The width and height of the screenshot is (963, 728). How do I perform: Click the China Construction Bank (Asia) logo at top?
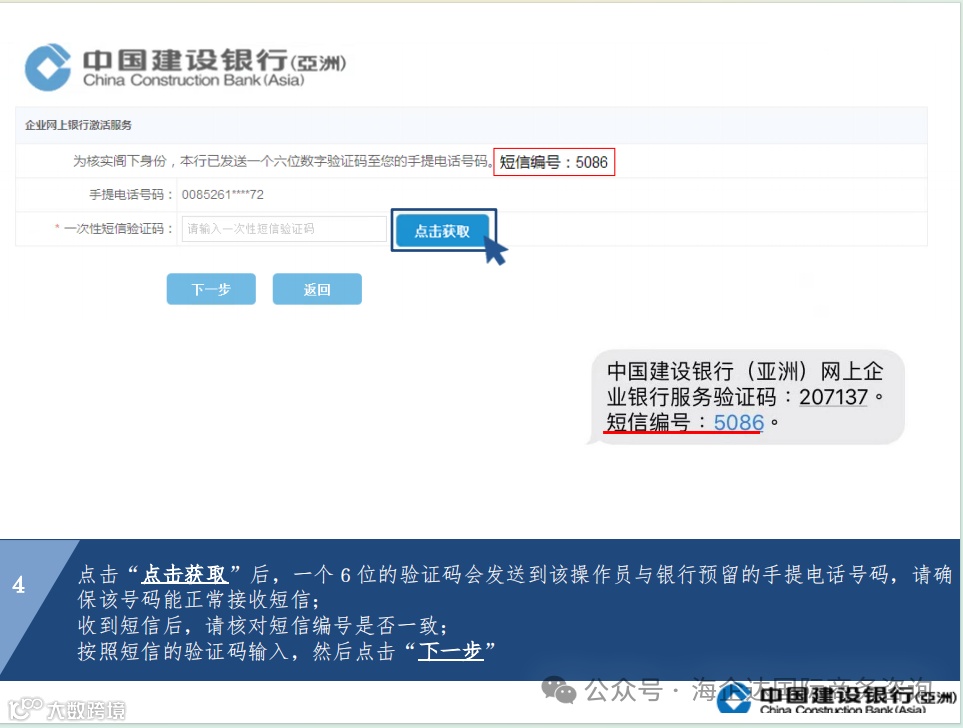point(185,67)
